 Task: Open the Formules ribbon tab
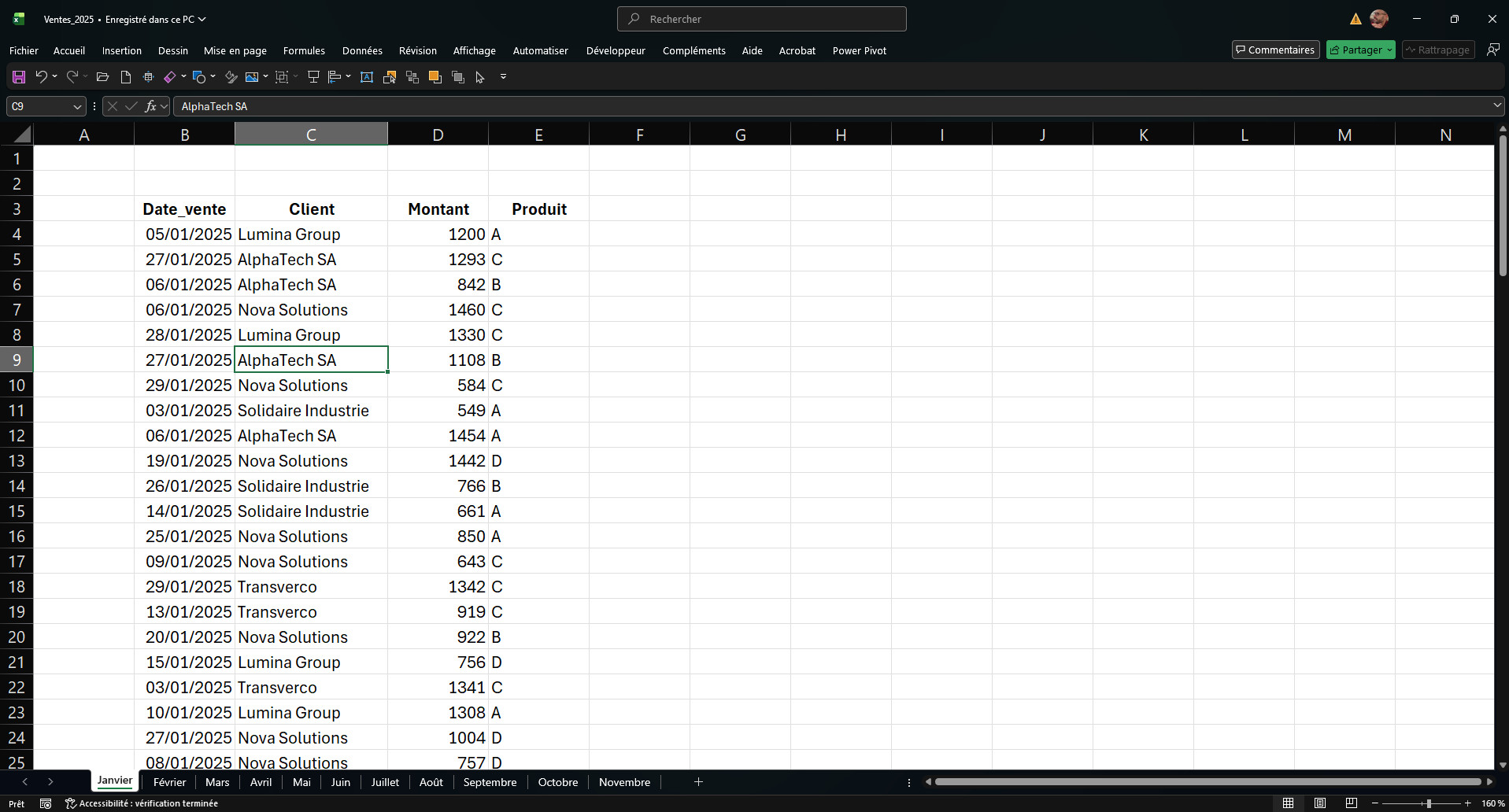[x=304, y=50]
